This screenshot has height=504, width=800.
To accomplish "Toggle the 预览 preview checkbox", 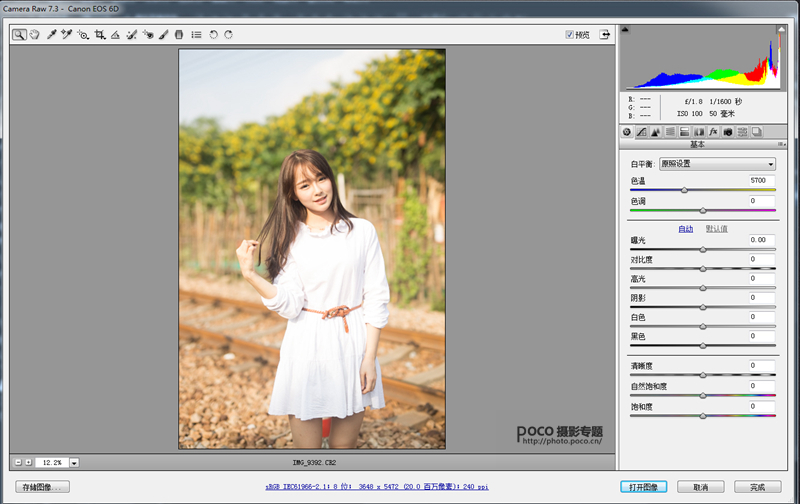I will coord(569,35).
